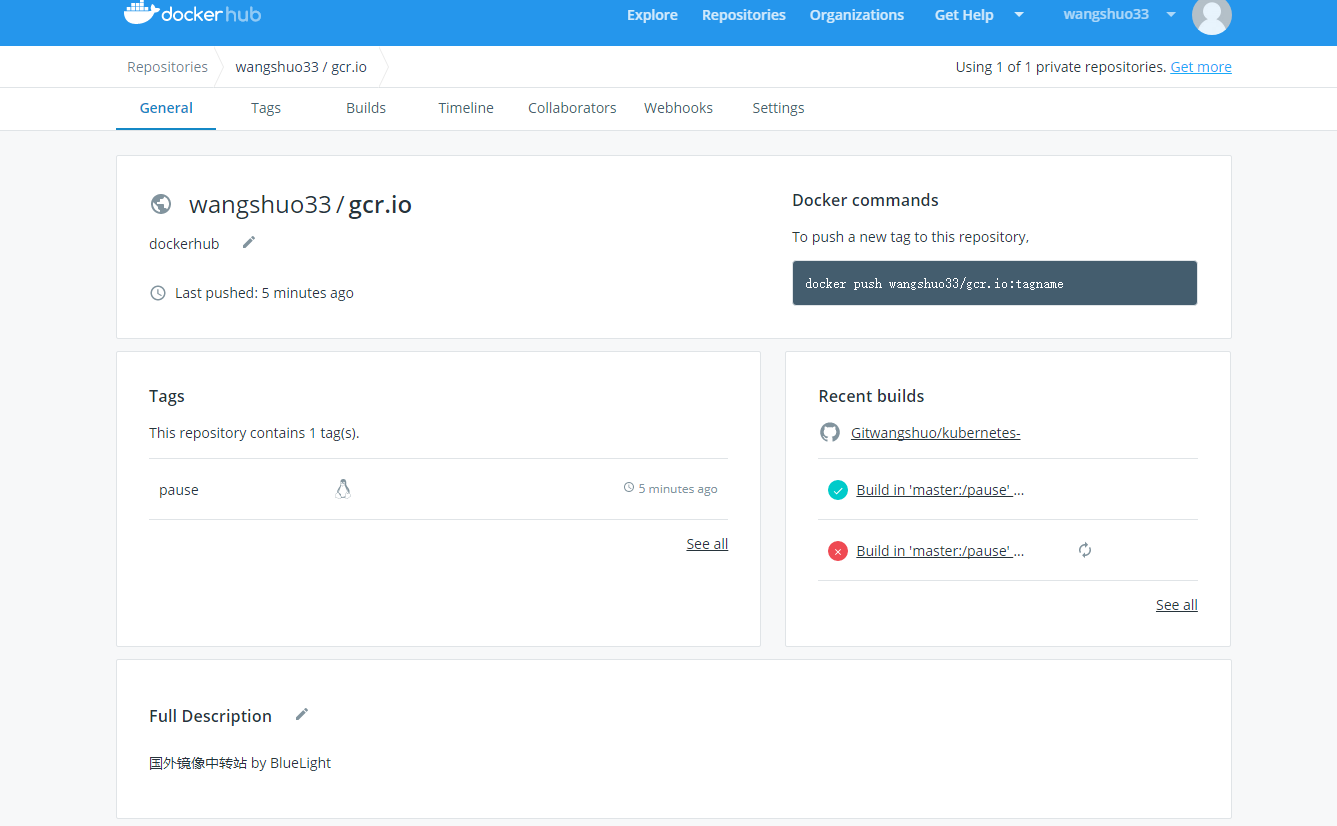The height and width of the screenshot is (826, 1337).
Task: Click the clock icon in pause tag row
Action: (629, 488)
